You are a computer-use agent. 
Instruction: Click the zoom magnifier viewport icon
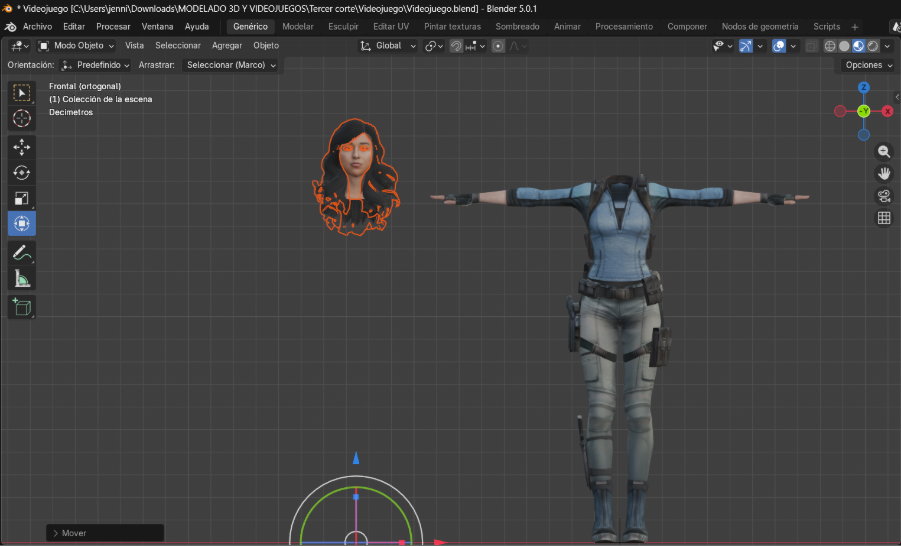[x=884, y=152]
